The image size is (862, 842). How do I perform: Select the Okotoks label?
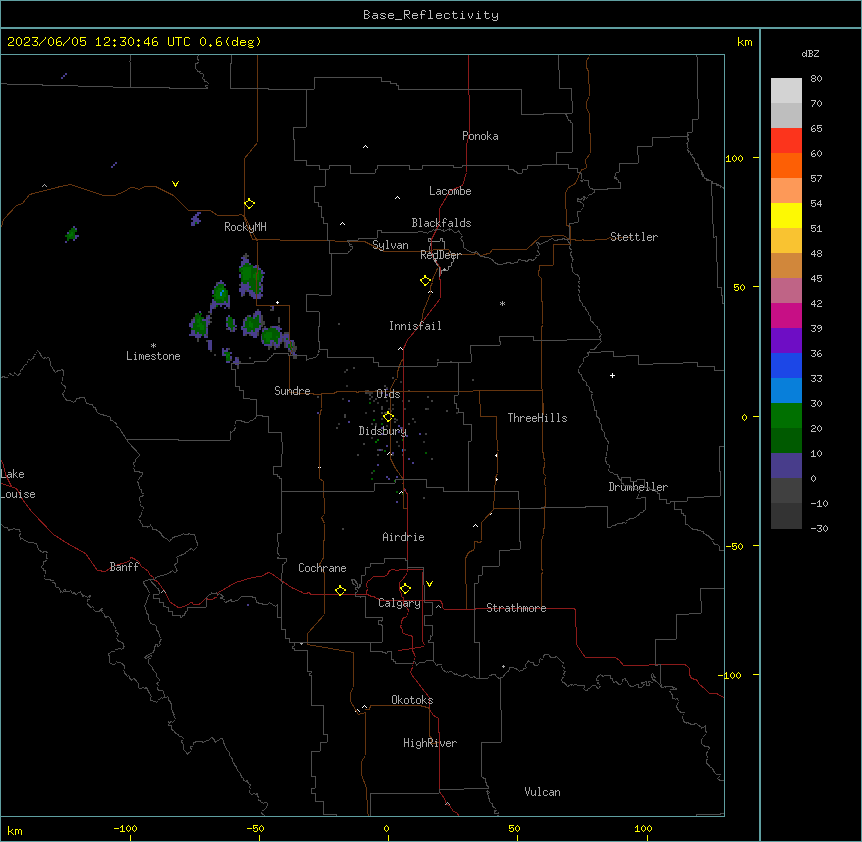[412, 700]
